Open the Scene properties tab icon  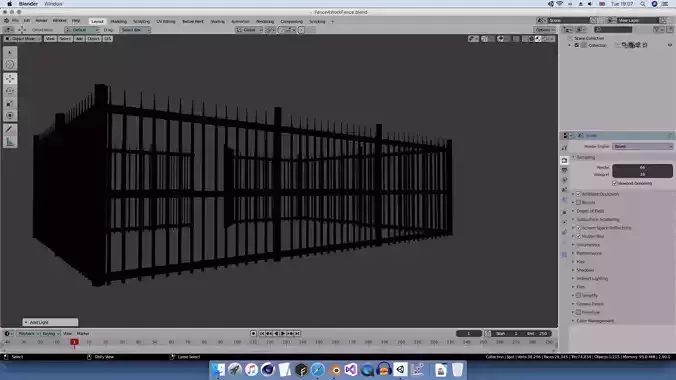[564, 190]
